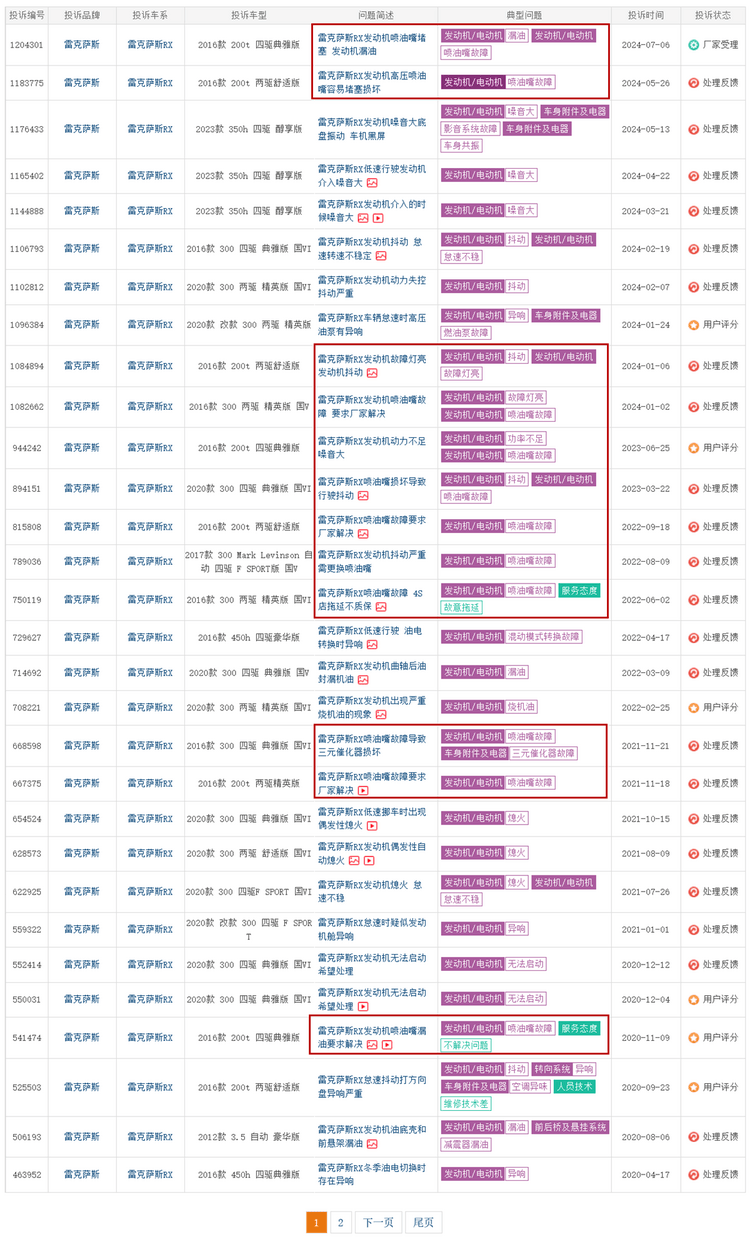This screenshot has height=1237, width=750.
Task: Open complaint about 冬季油电切换时存在异响
Action: 371,1174
